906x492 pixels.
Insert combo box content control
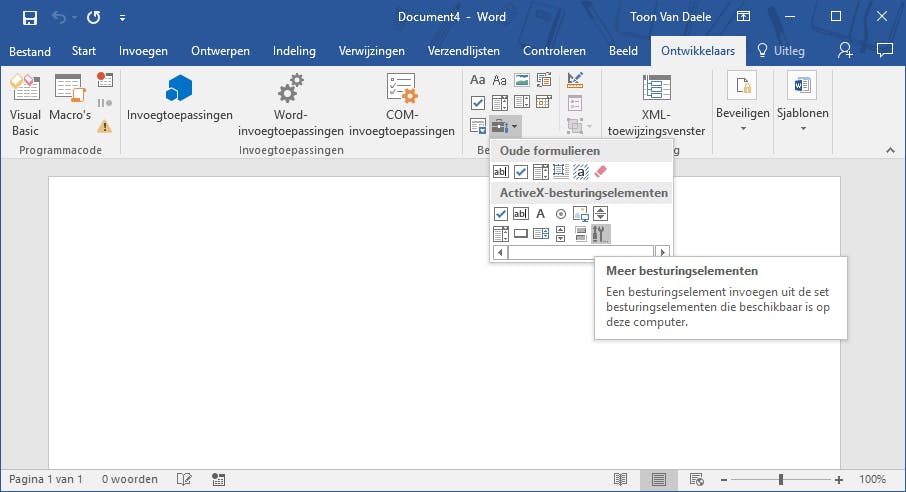[x=499, y=103]
